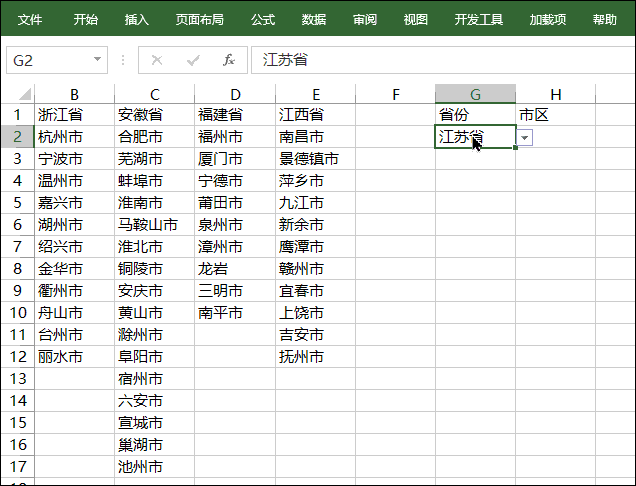The image size is (636, 486).
Task: Open the Insert Function fx icon
Action: coord(229,60)
